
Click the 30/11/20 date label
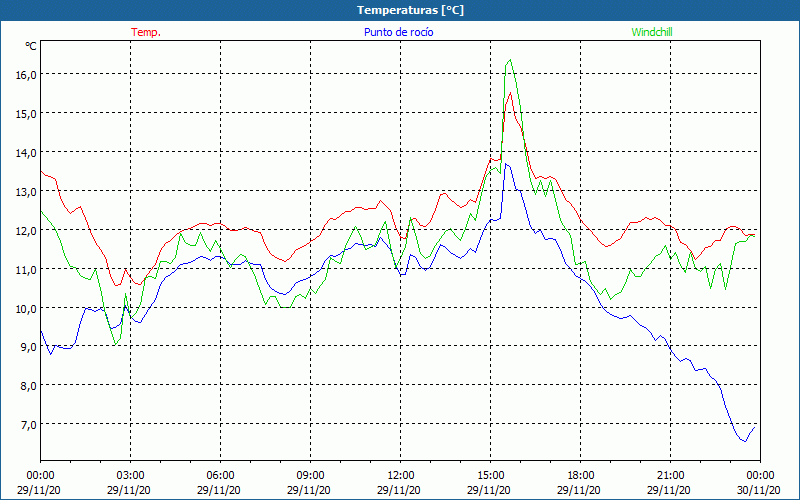(x=759, y=490)
